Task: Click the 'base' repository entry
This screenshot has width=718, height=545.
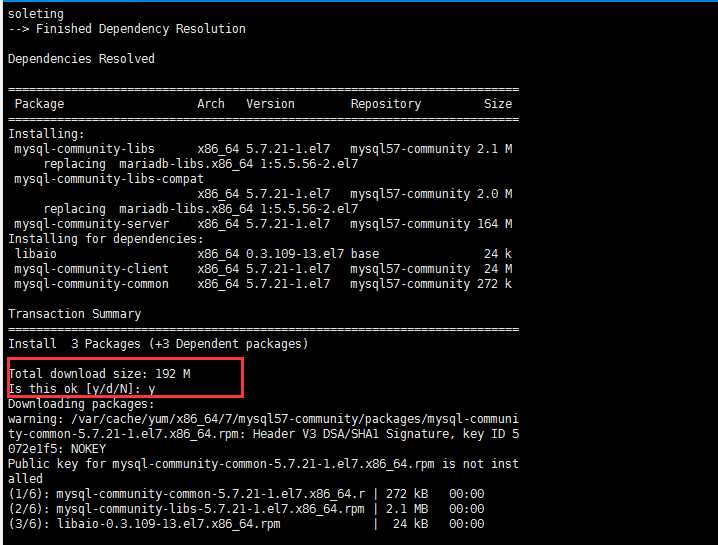Action: (365, 254)
